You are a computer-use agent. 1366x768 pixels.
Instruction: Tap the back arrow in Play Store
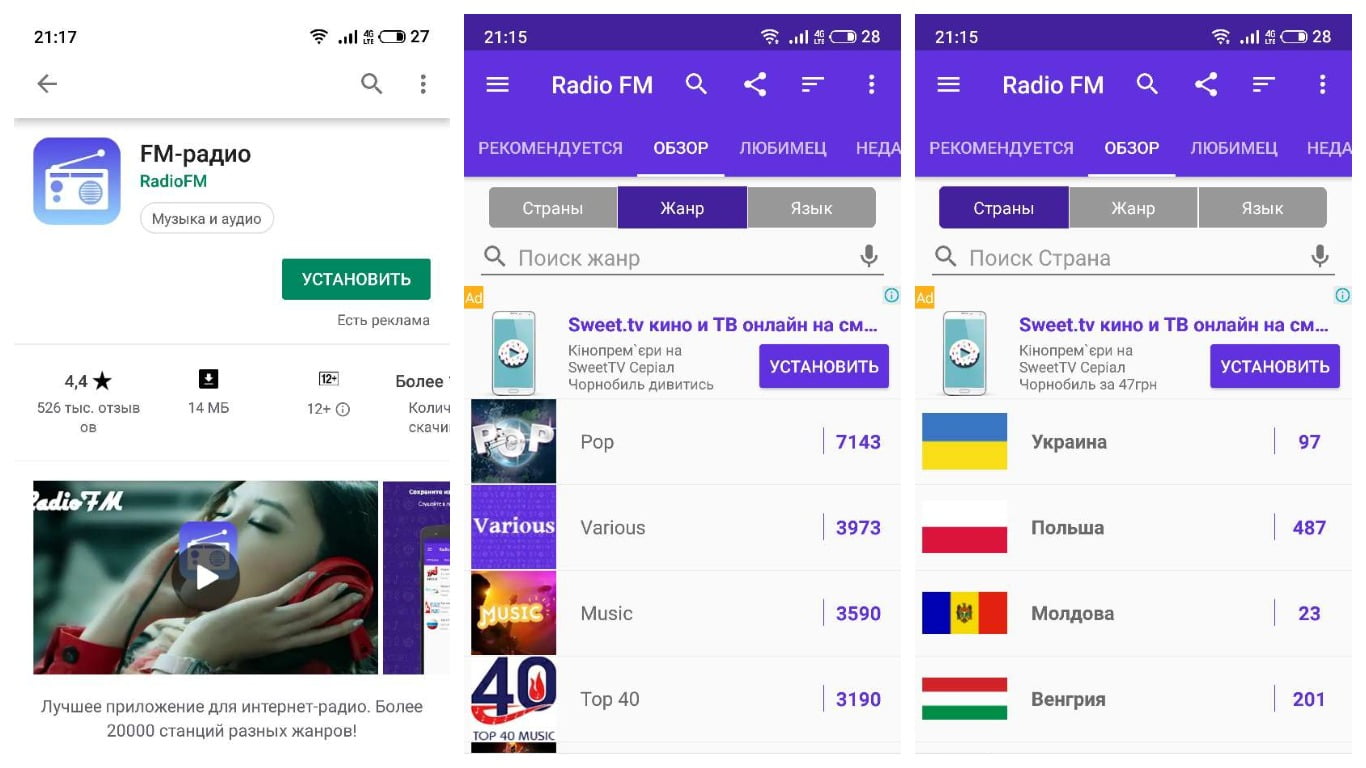[x=47, y=84]
